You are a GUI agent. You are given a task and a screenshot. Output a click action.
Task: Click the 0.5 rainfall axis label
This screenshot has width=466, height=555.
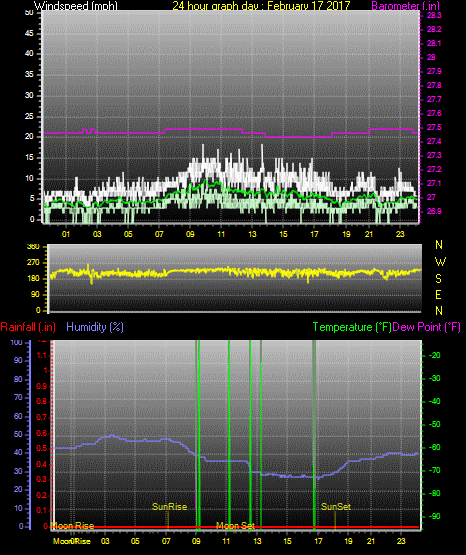pos(42,448)
